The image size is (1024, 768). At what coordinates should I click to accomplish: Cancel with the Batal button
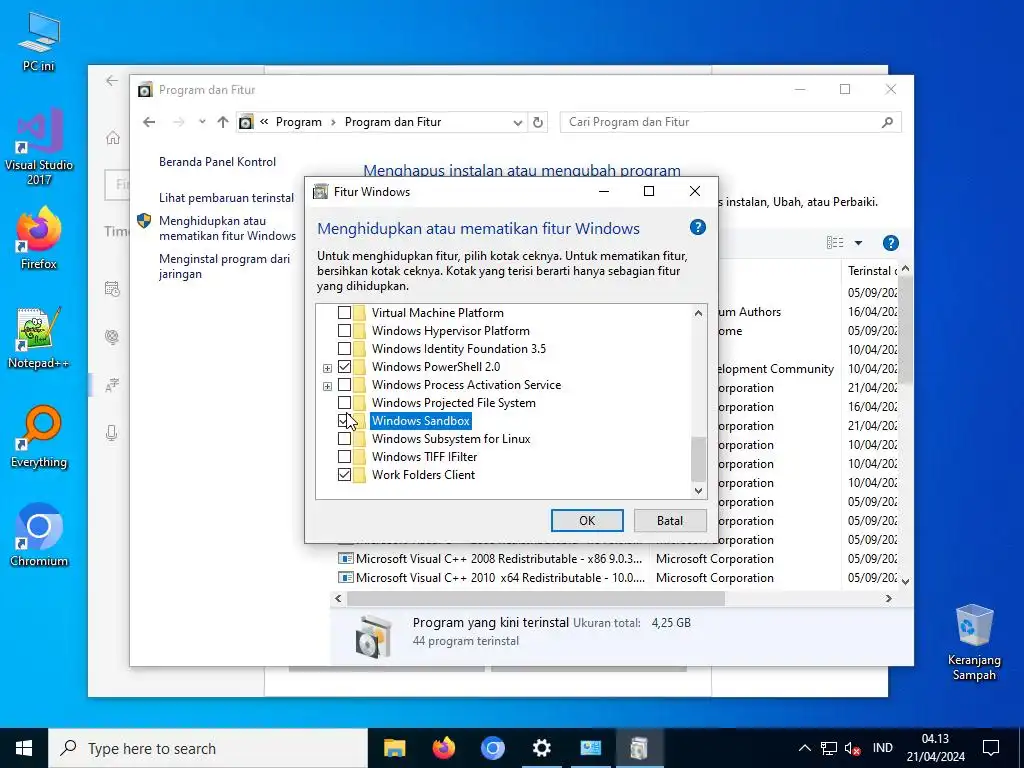(670, 520)
